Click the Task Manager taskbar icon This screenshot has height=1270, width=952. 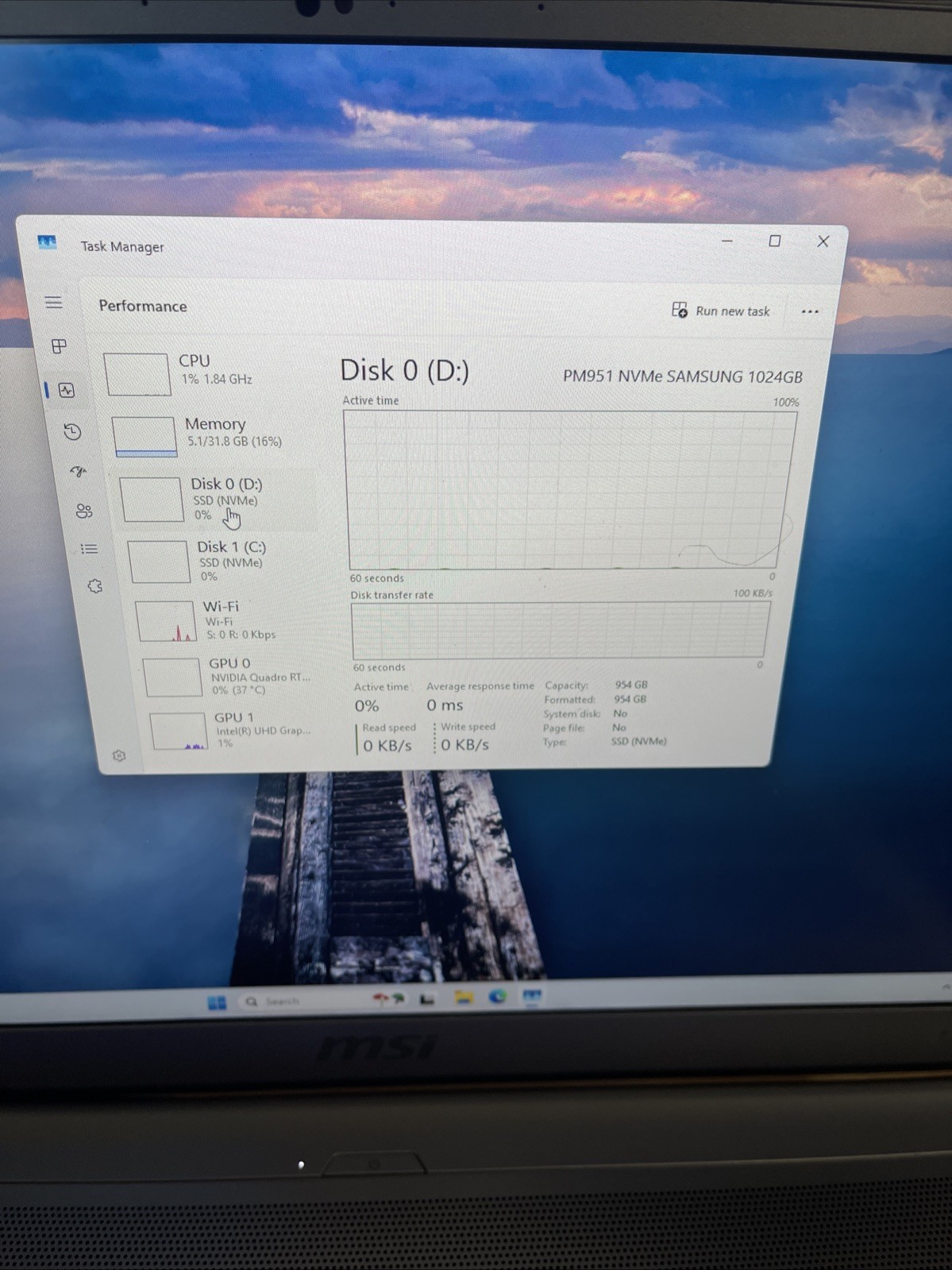[532, 996]
